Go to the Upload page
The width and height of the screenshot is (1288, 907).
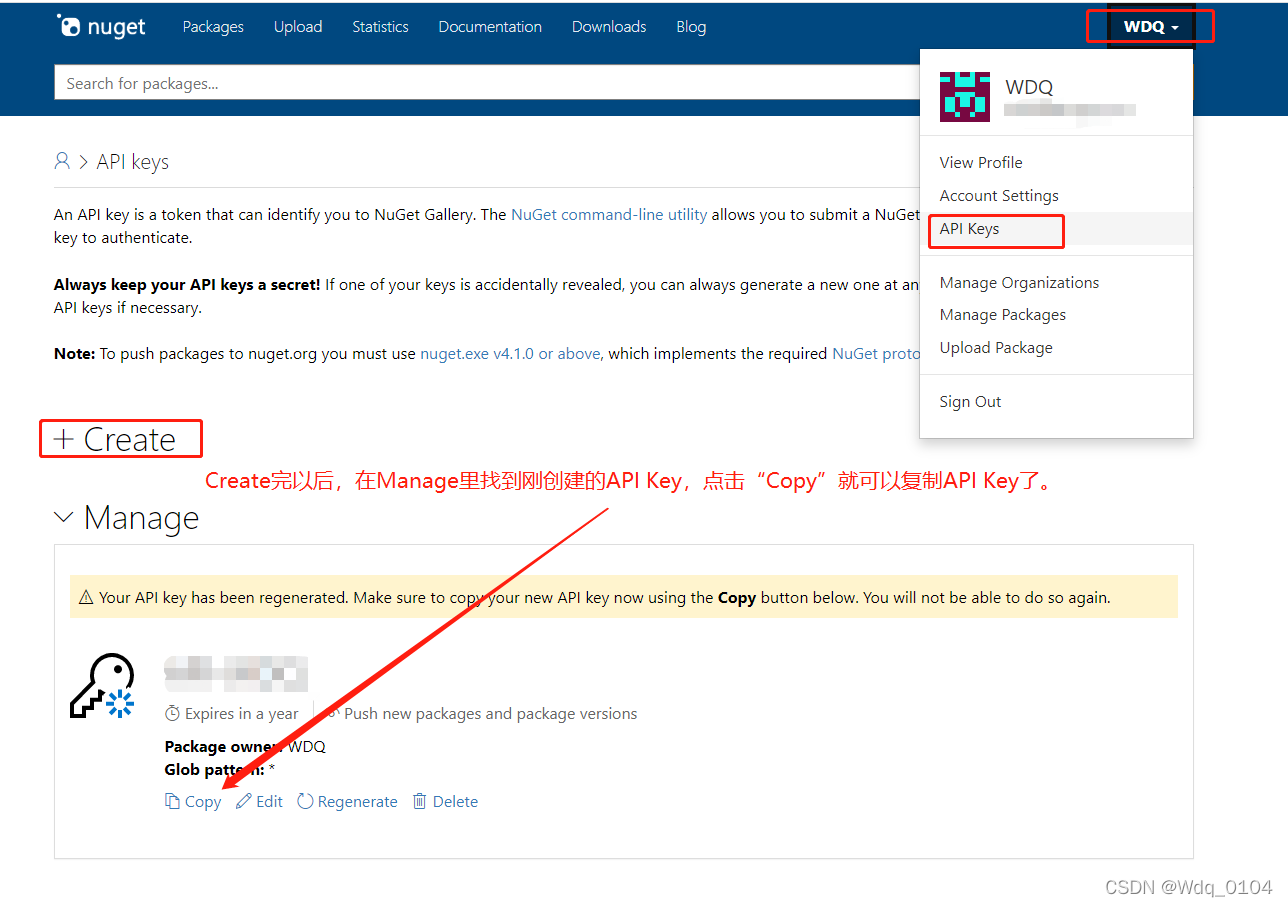(x=298, y=27)
